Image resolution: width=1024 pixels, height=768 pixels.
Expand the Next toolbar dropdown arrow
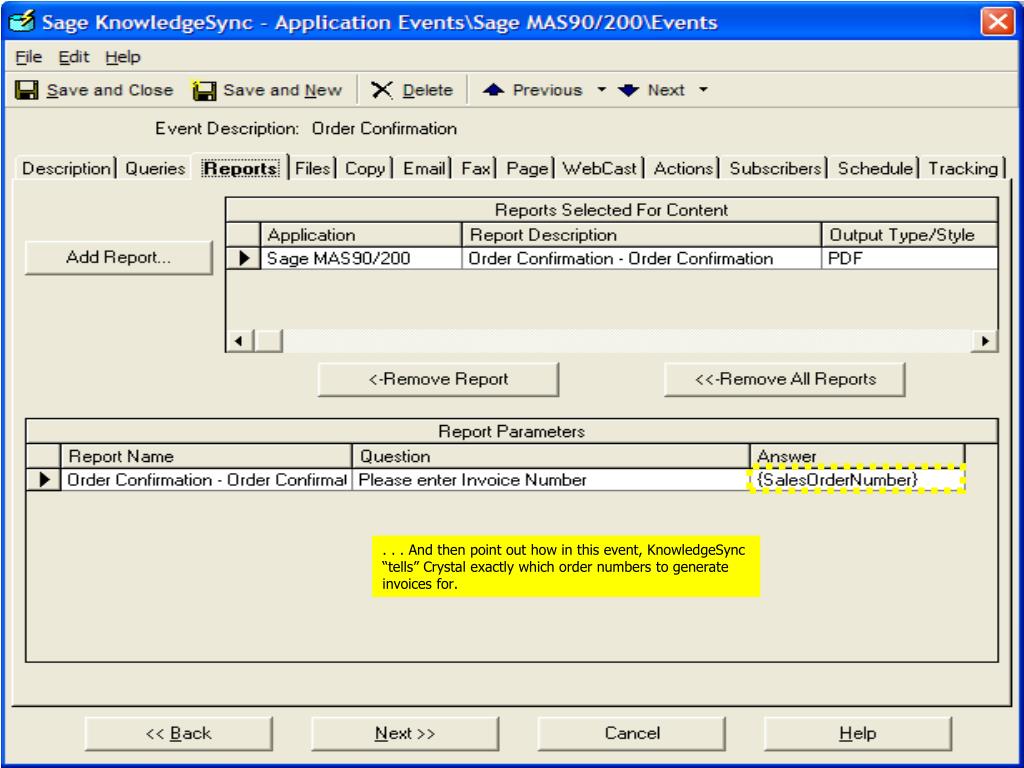pyautogui.click(x=703, y=89)
